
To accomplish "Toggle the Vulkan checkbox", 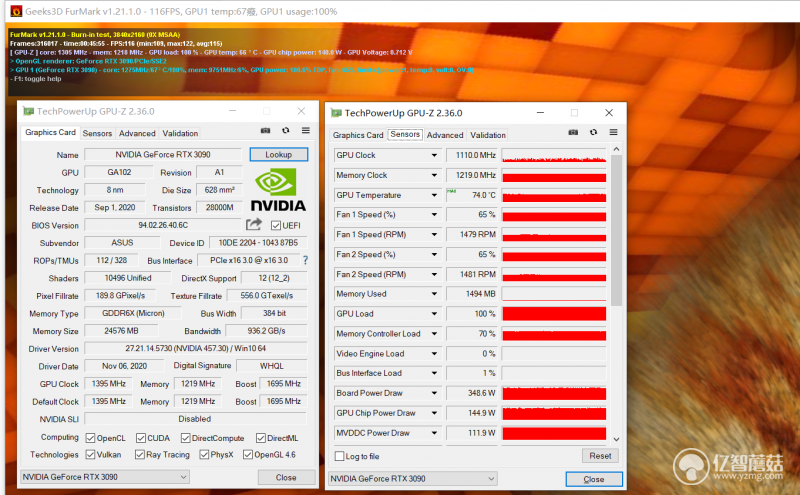I will click(90, 454).
